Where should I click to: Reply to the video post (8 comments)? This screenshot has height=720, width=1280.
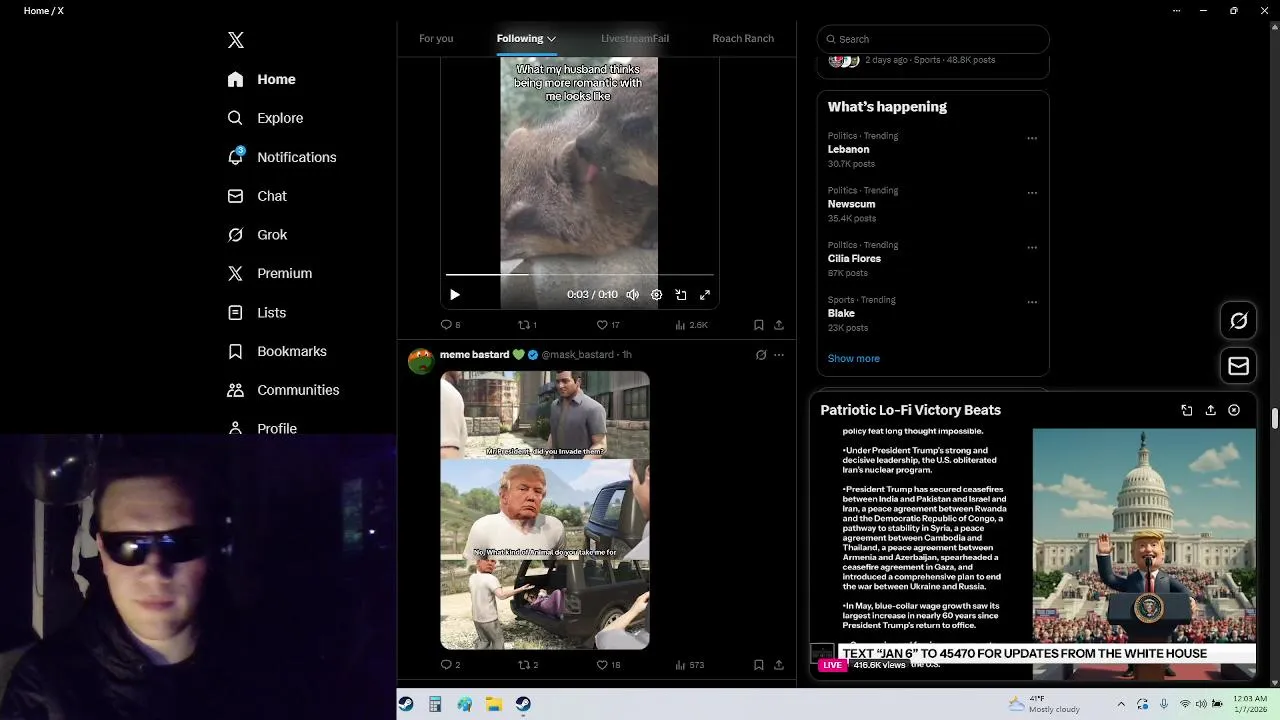451,325
